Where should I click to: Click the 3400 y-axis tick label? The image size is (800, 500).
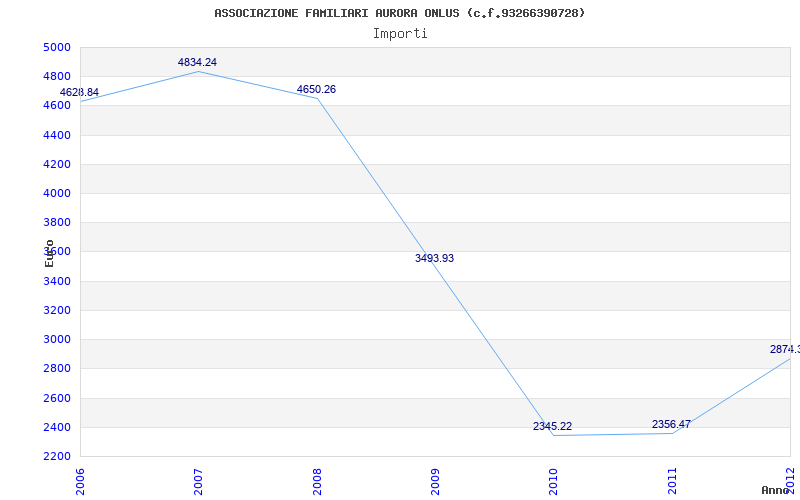pyautogui.click(x=57, y=281)
